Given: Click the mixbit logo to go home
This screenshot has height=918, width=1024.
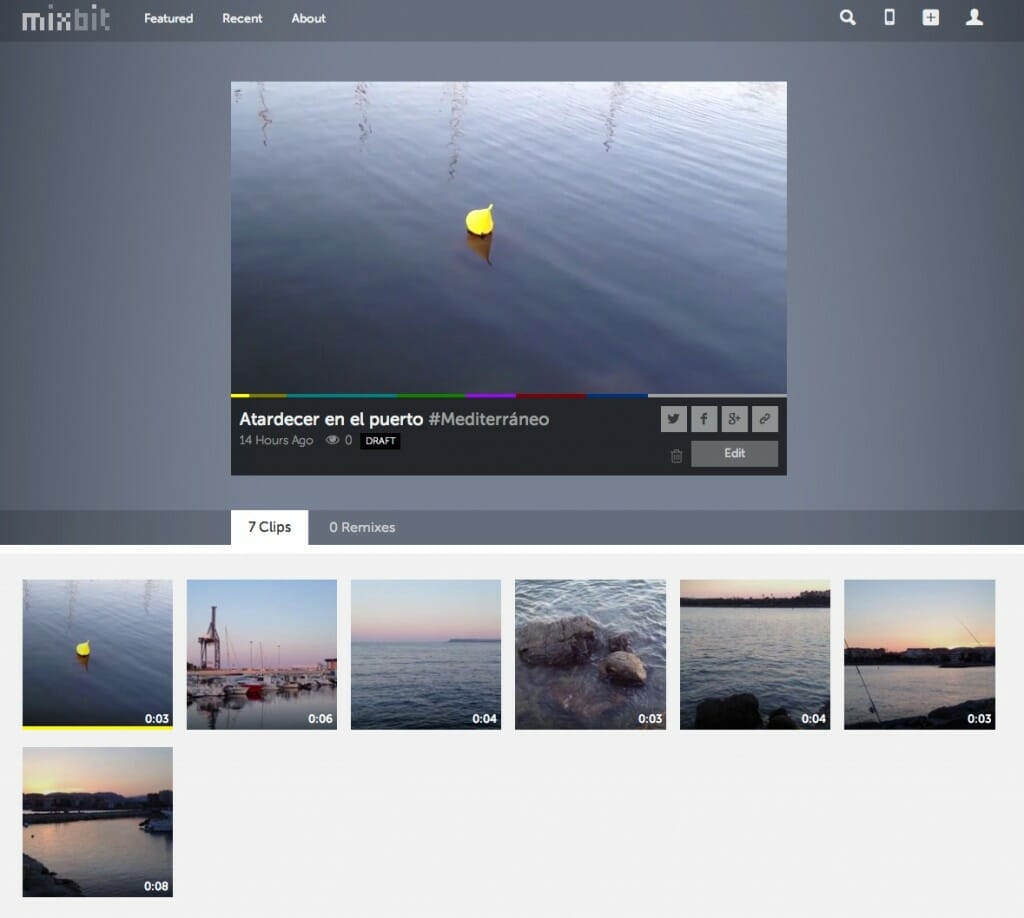Looking at the screenshot, I should [x=63, y=17].
